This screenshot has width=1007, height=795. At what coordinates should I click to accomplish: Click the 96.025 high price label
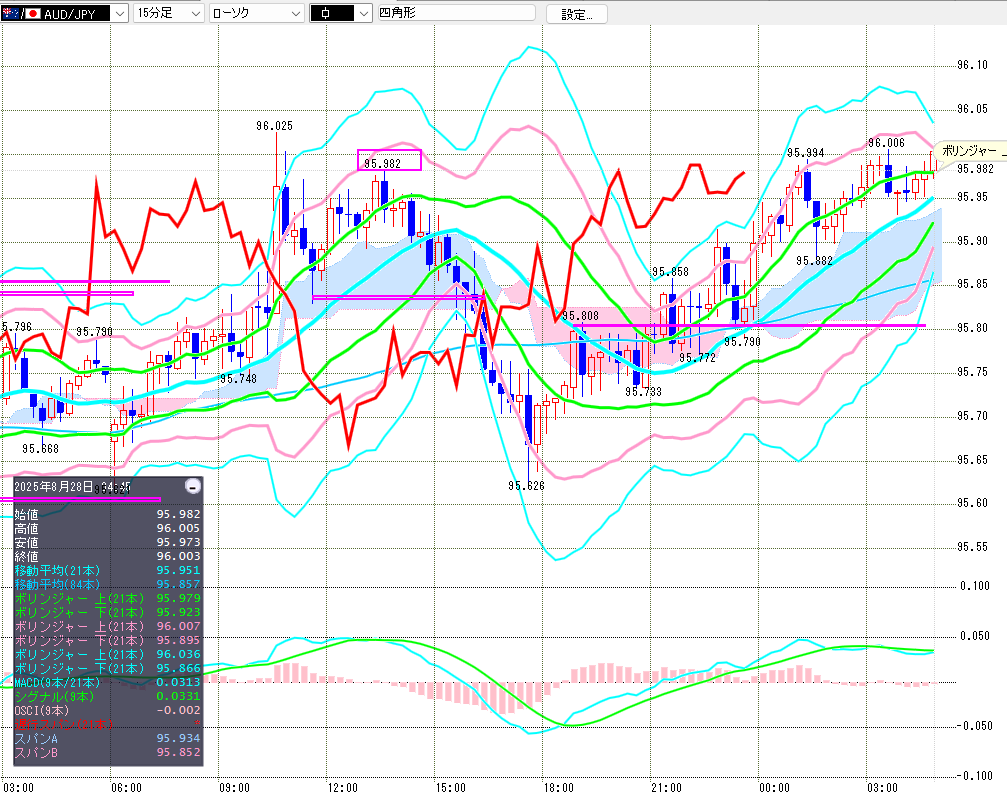274,126
